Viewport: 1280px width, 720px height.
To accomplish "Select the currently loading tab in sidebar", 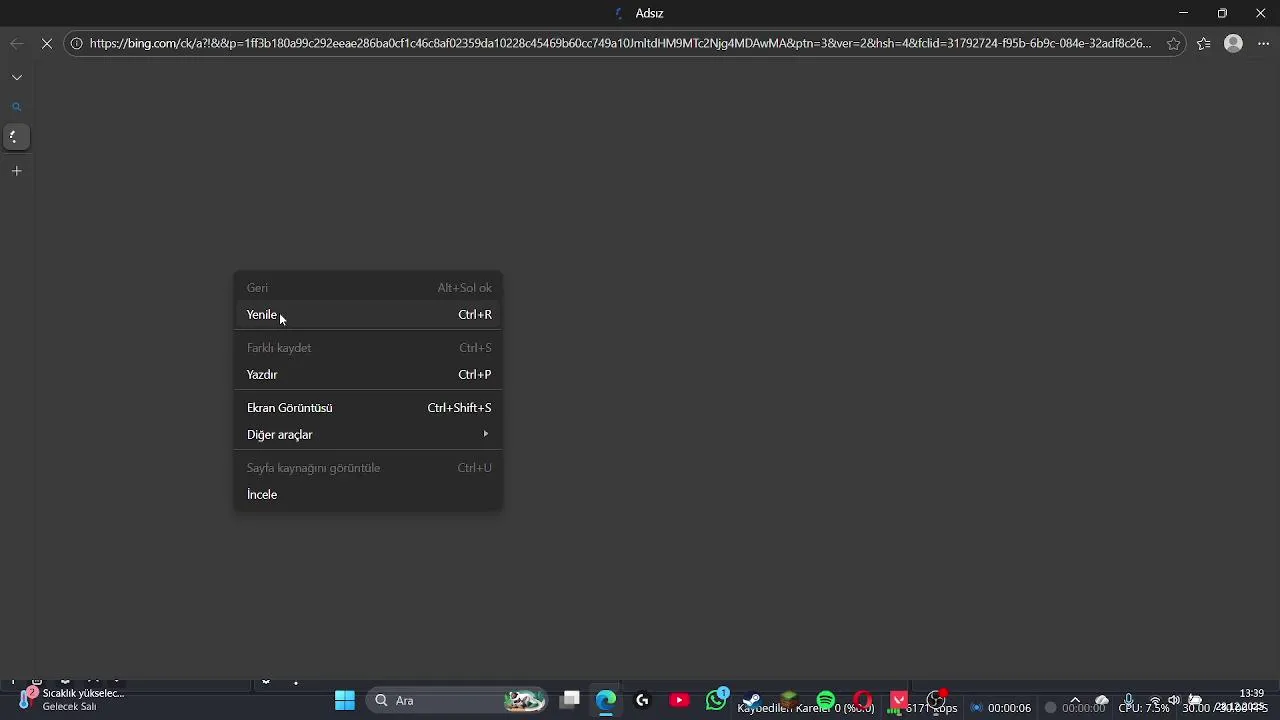I will (x=15, y=137).
